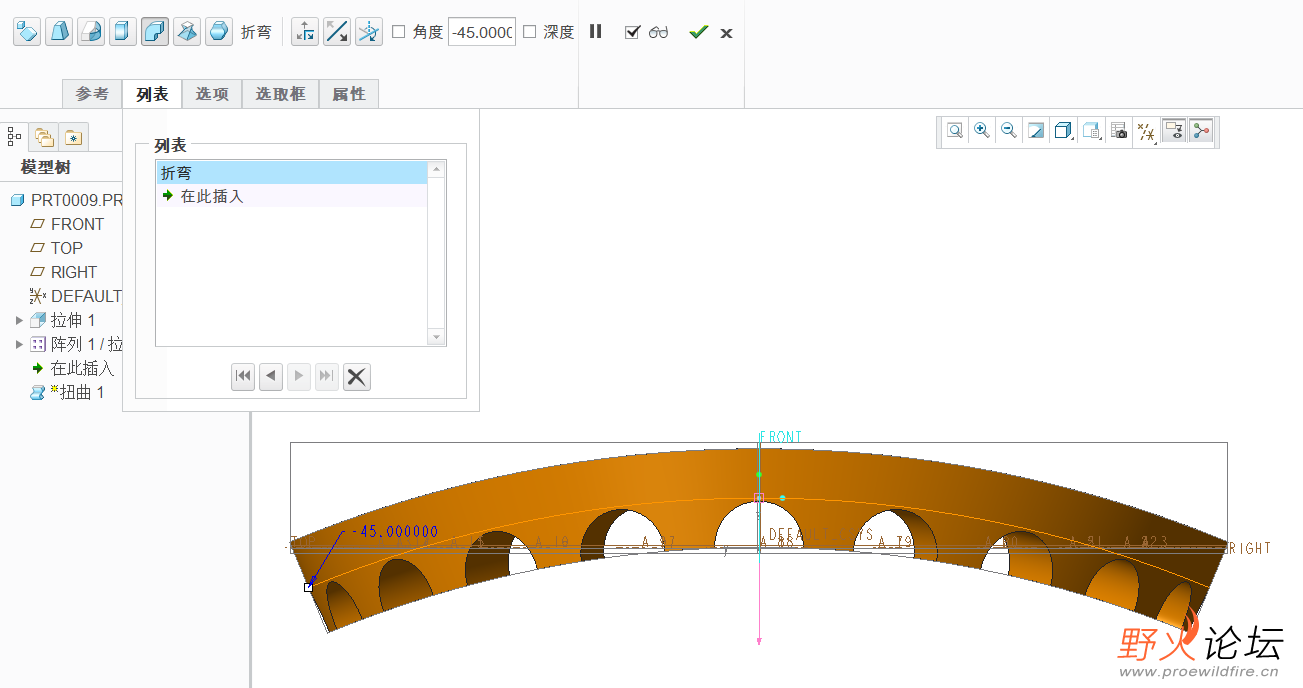This screenshot has height=688, width=1303.
Task: Click the -45.000000 angle dimension label
Action: [393, 531]
